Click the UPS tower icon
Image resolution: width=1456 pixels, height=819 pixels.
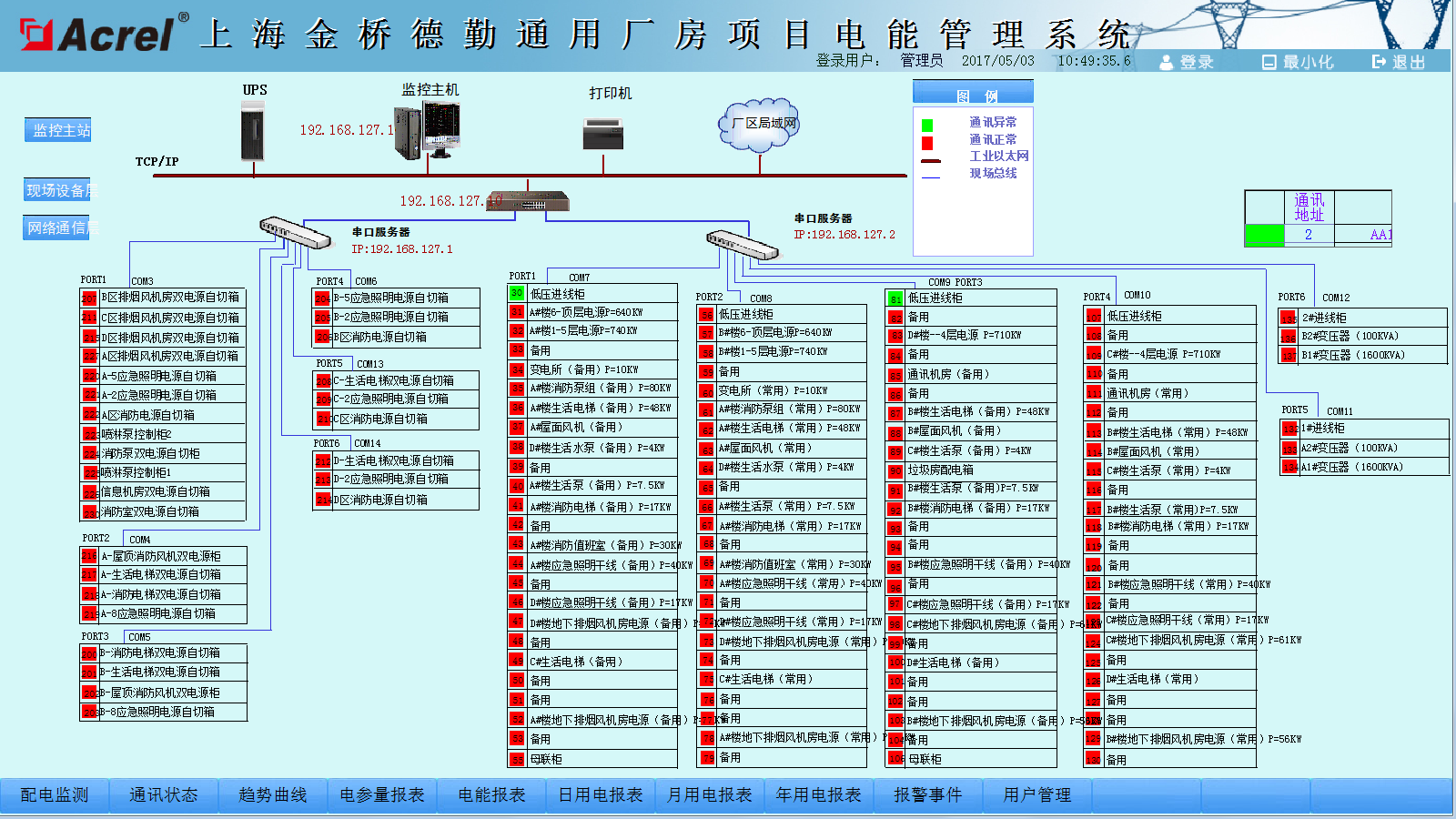click(253, 131)
